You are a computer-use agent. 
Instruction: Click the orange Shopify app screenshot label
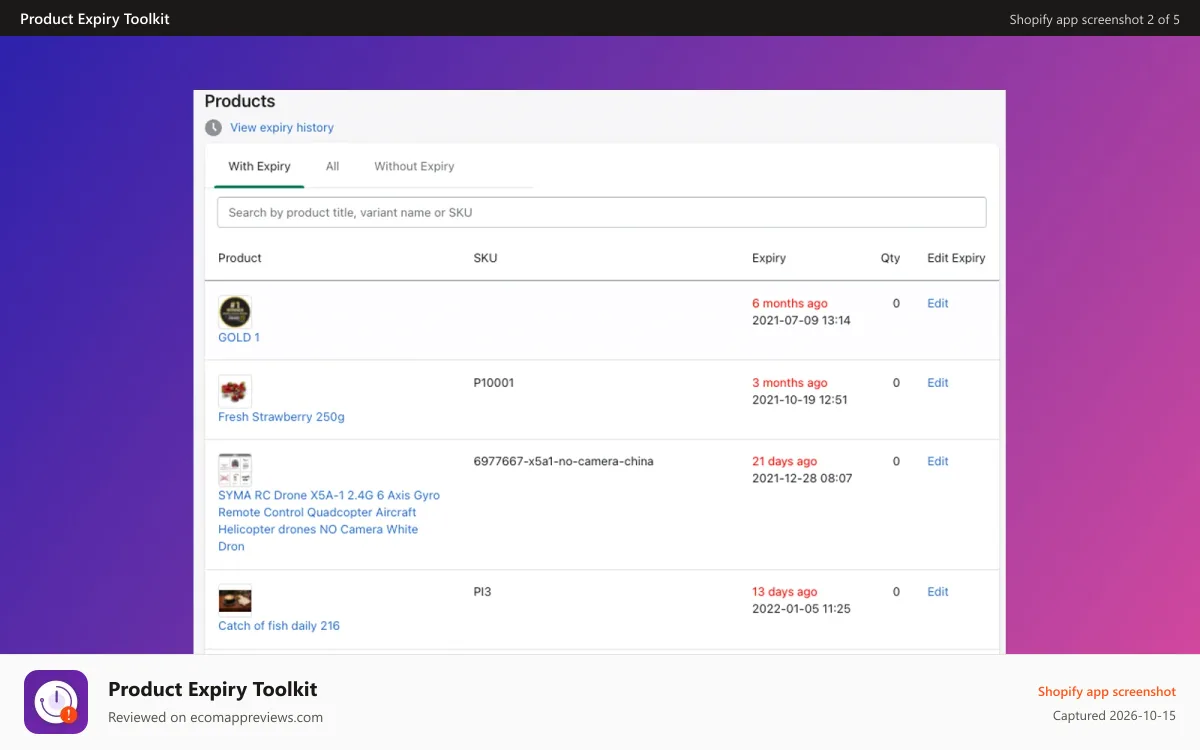point(1107,691)
